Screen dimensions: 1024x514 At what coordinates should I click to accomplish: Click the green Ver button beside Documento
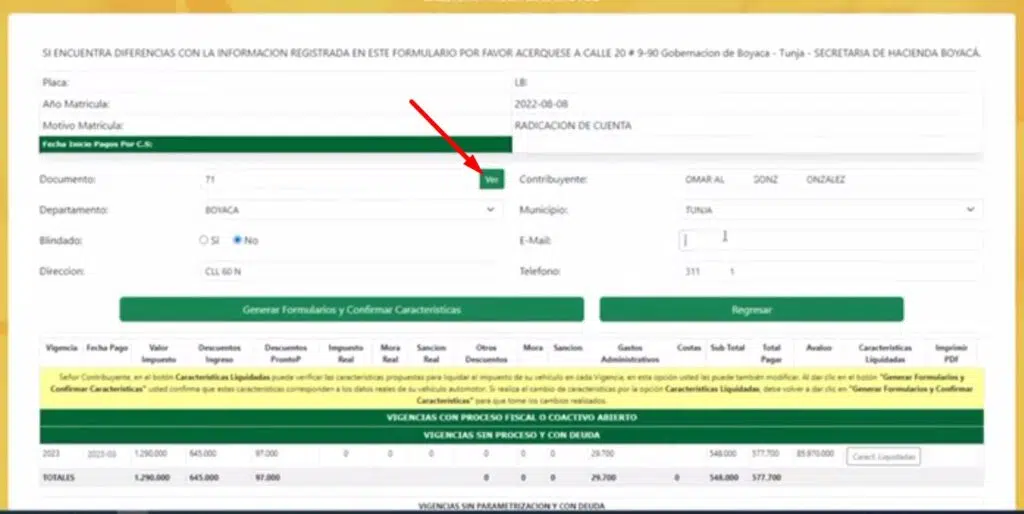click(x=492, y=179)
